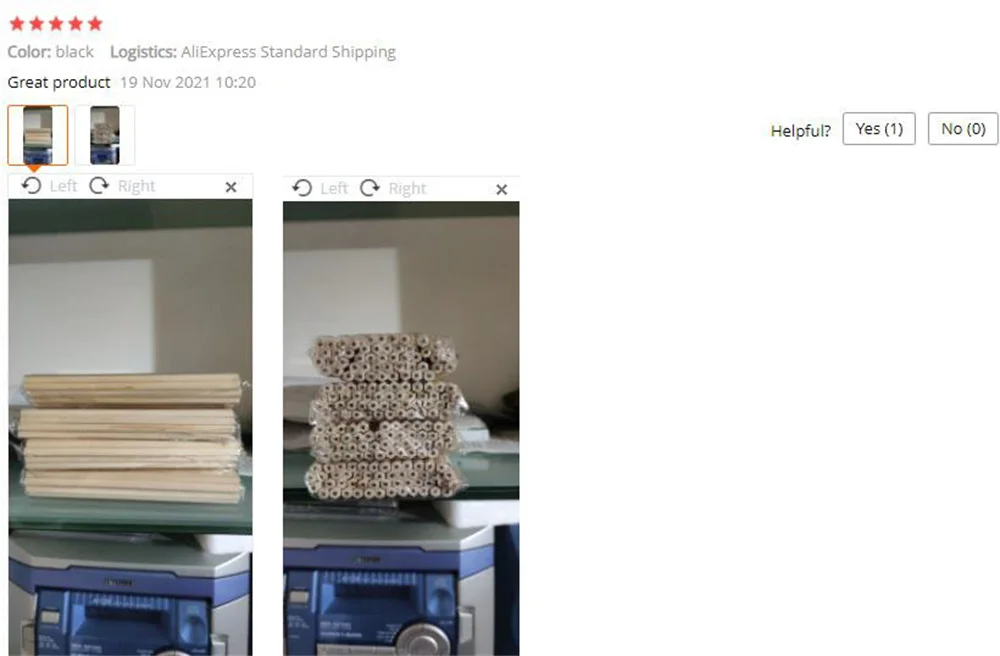1000x656 pixels.
Task: Click 'AliExpress Standard Shipping' logistics text
Action: click(x=288, y=52)
